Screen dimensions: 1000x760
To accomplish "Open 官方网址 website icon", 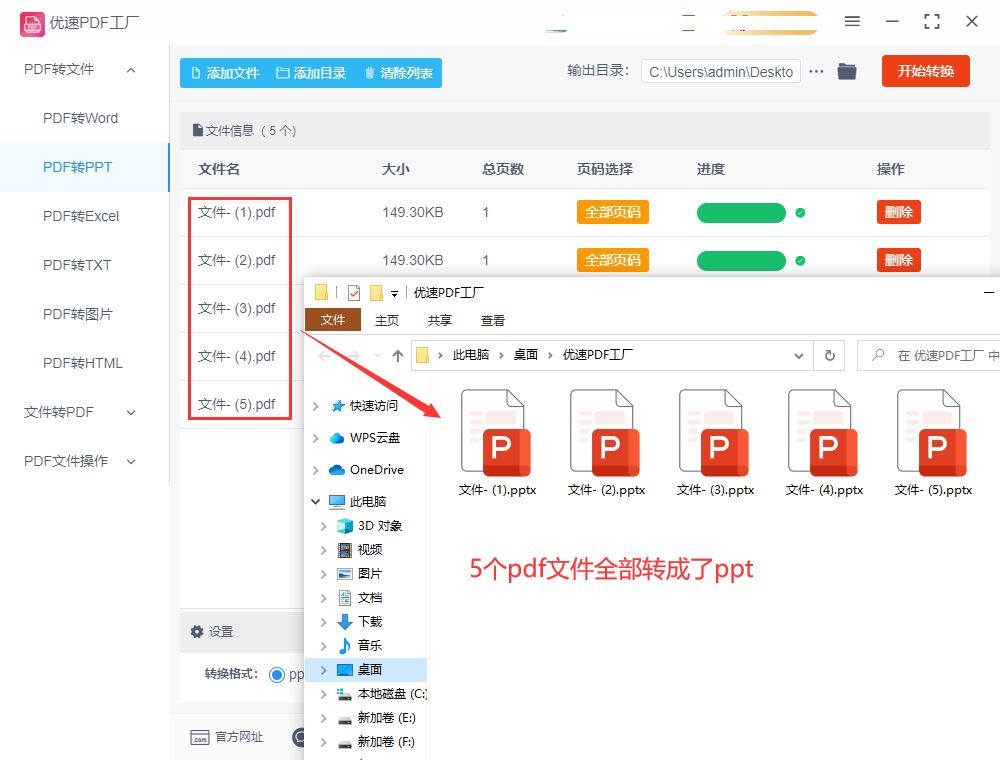I will (x=200, y=738).
